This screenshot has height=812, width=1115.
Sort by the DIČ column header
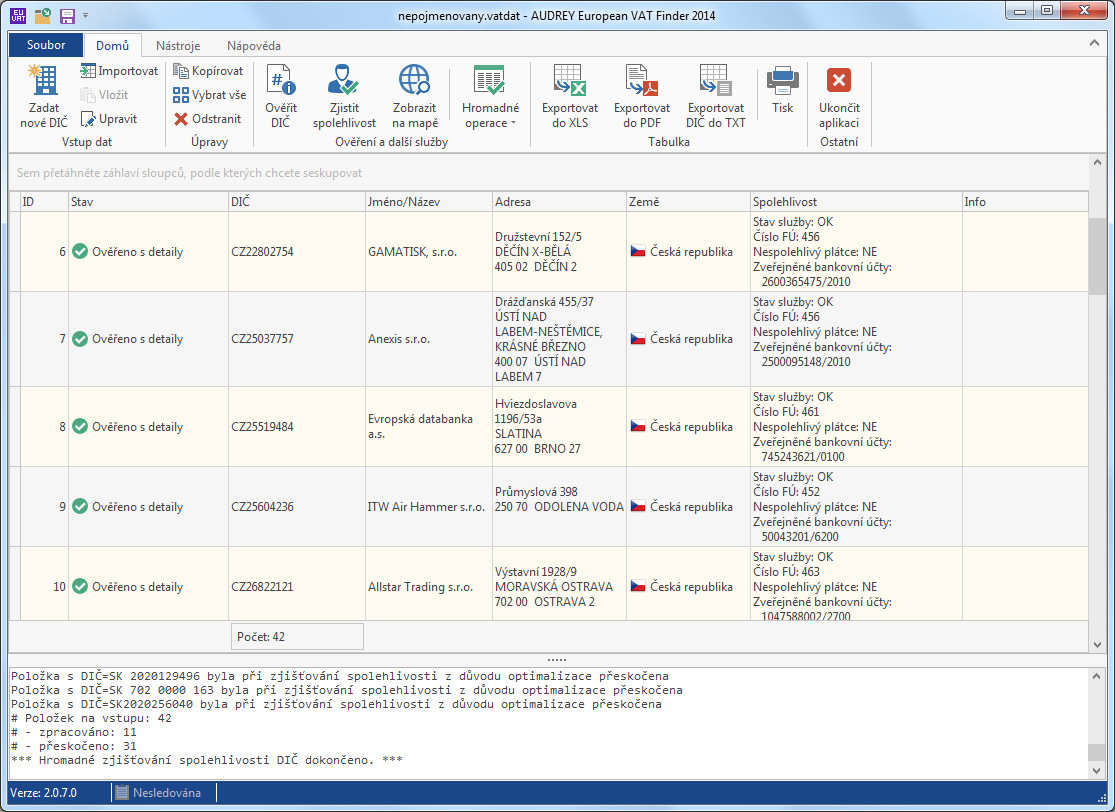click(x=297, y=201)
